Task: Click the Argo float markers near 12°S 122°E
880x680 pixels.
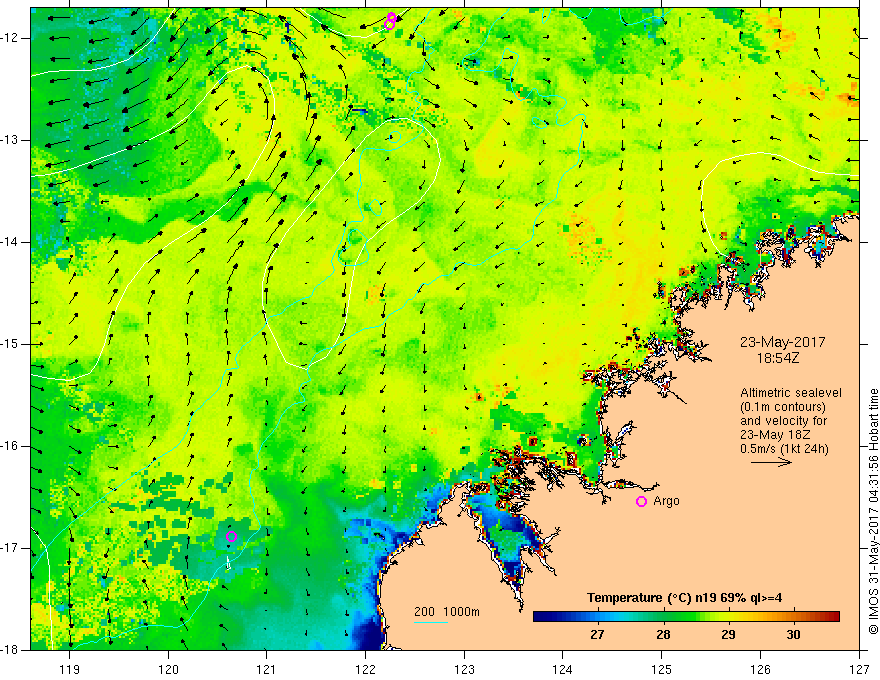Action: 391,21
